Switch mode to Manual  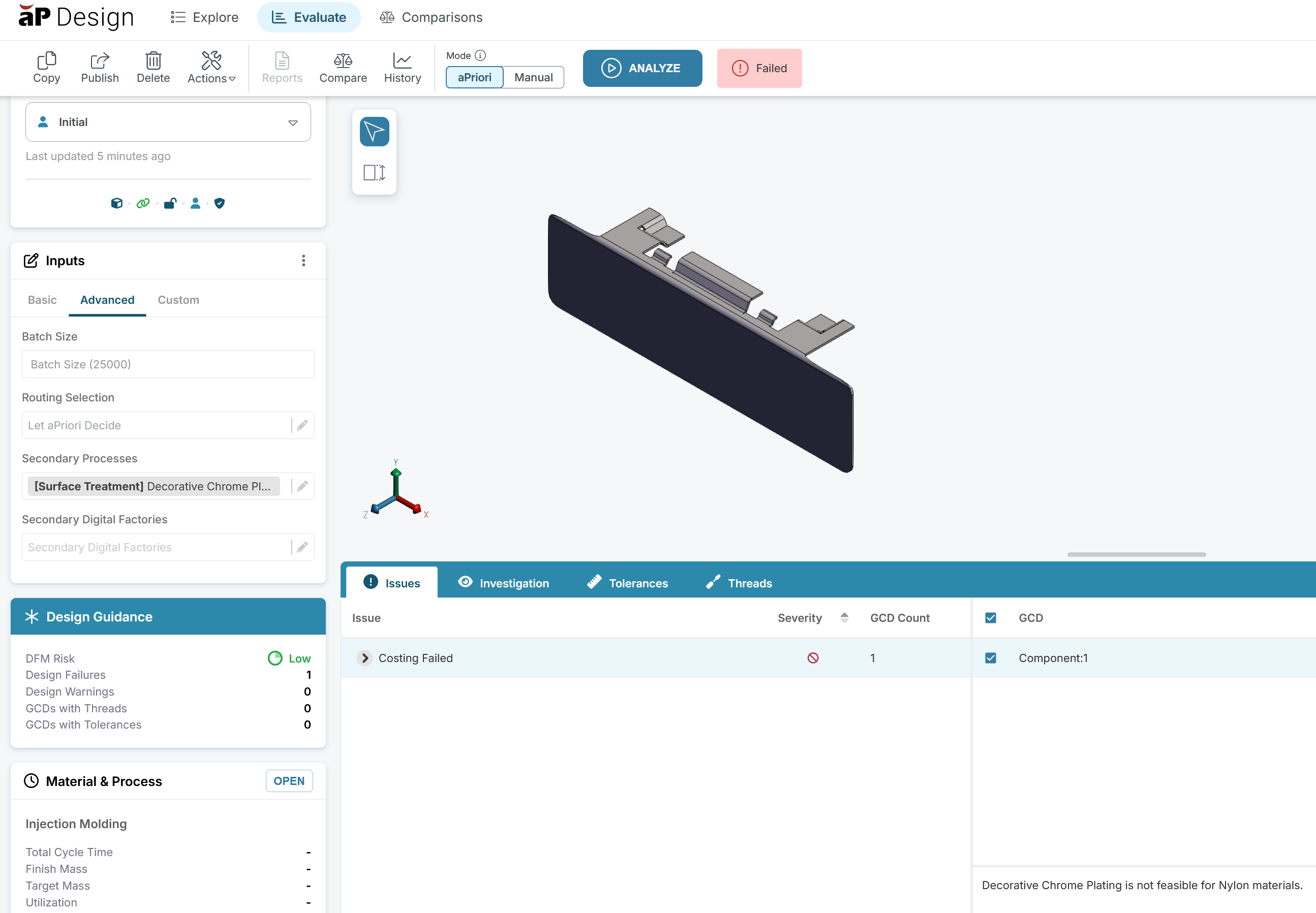coord(533,77)
